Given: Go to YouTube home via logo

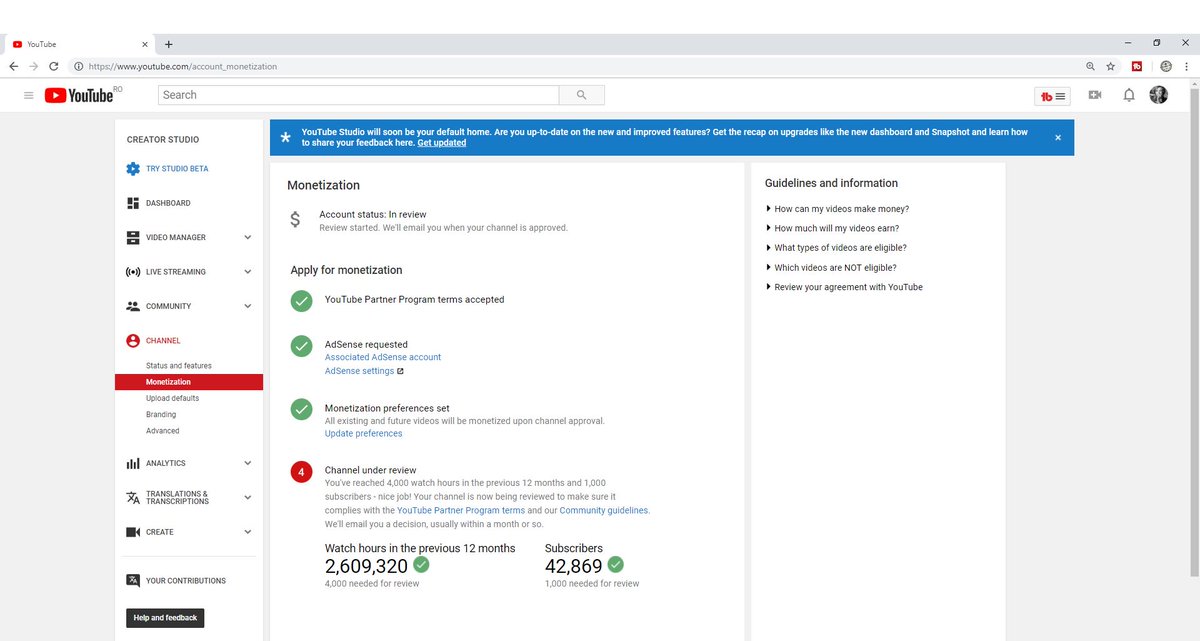Looking at the screenshot, I should click(x=79, y=95).
